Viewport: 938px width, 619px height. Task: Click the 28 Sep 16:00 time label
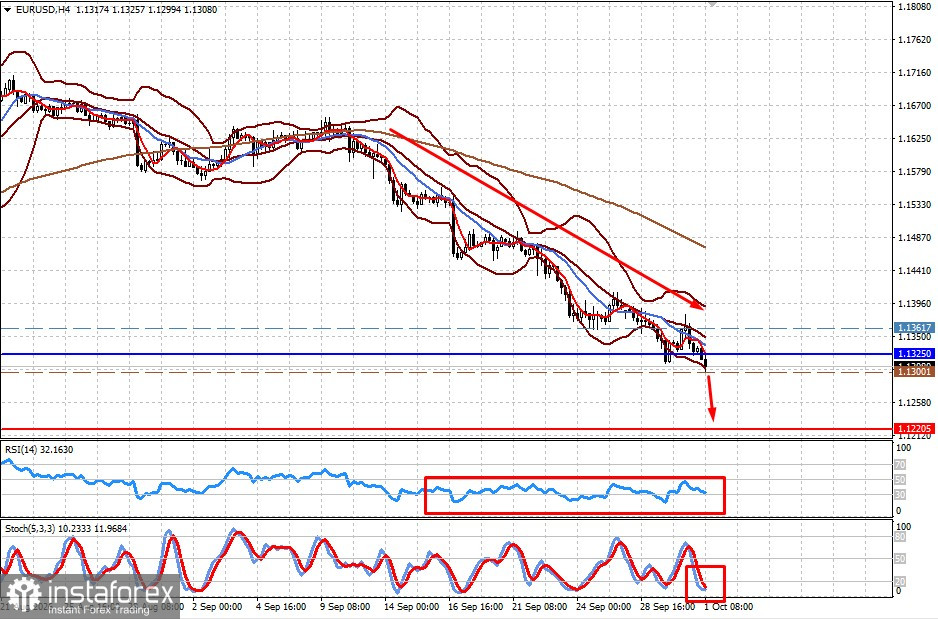(x=668, y=606)
